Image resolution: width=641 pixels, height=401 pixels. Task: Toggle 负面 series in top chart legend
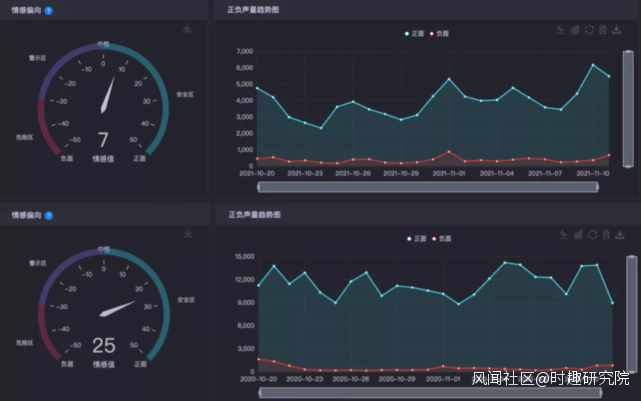coord(439,34)
